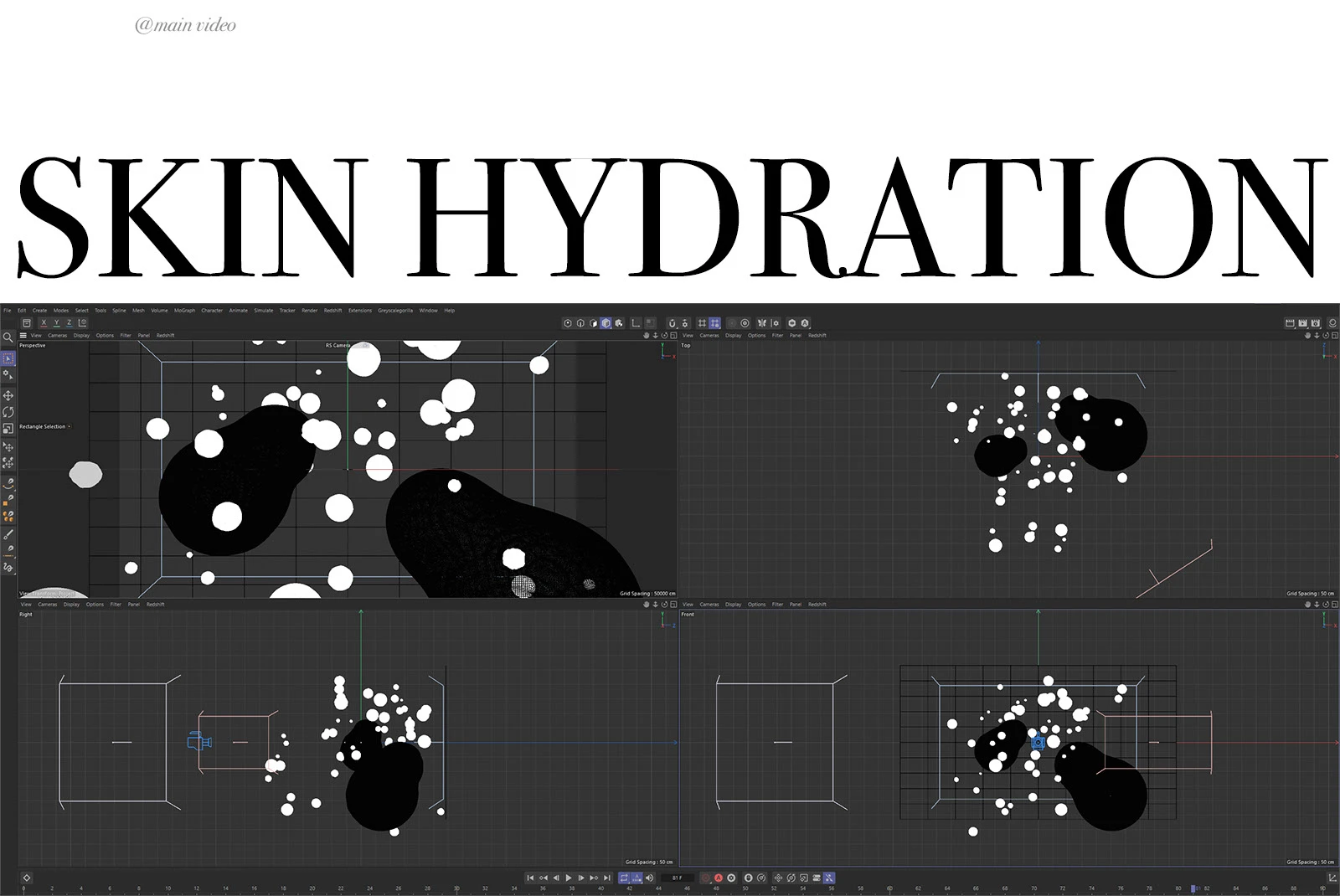Open keyframe settings gear icon

tap(731, 878)
